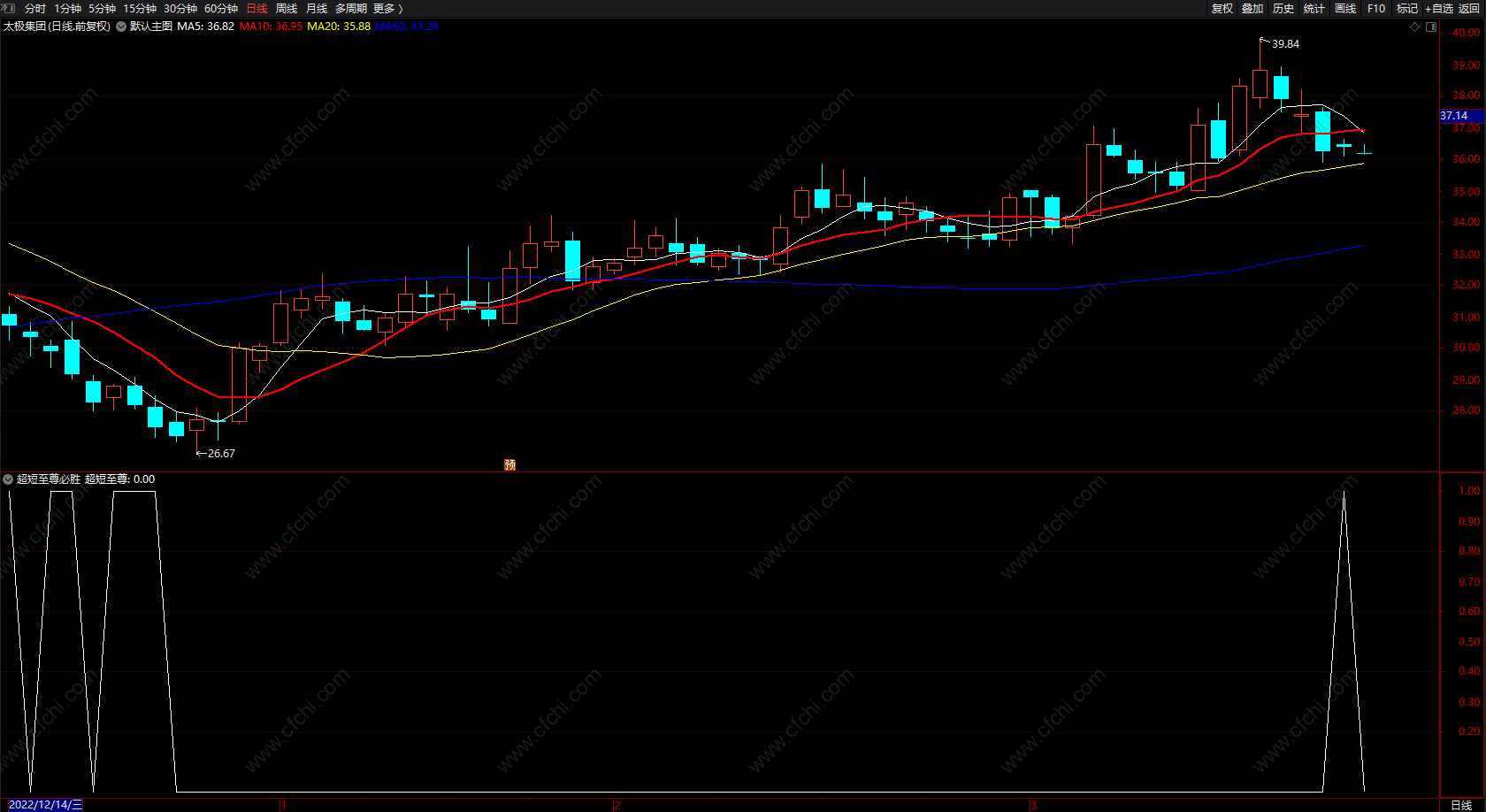Select the 1分钟 period tab
The width and height of the screenshot is (1486, 812).
click(67, 8)
